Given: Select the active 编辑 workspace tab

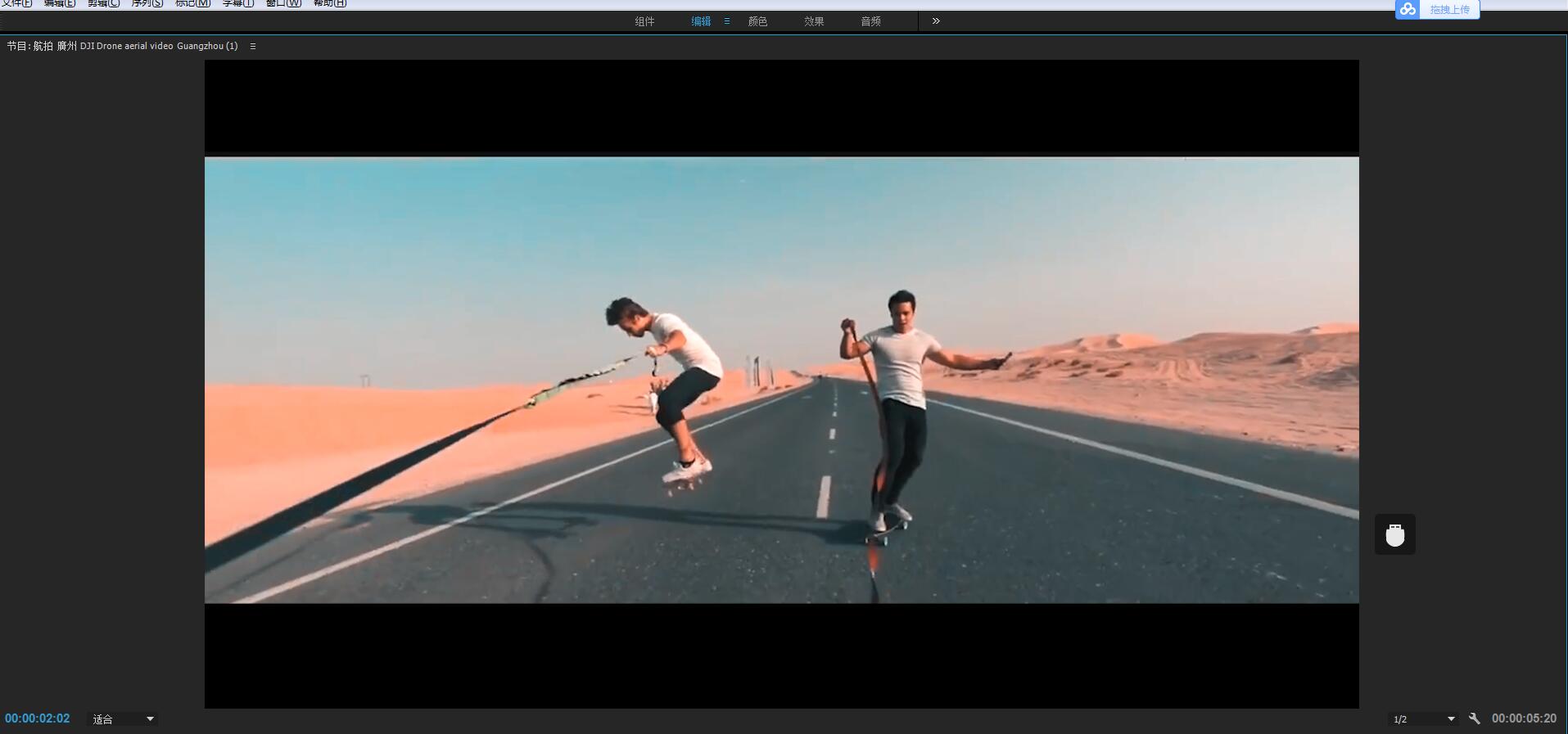Looking at the screenshot, I should coord(701,21).
